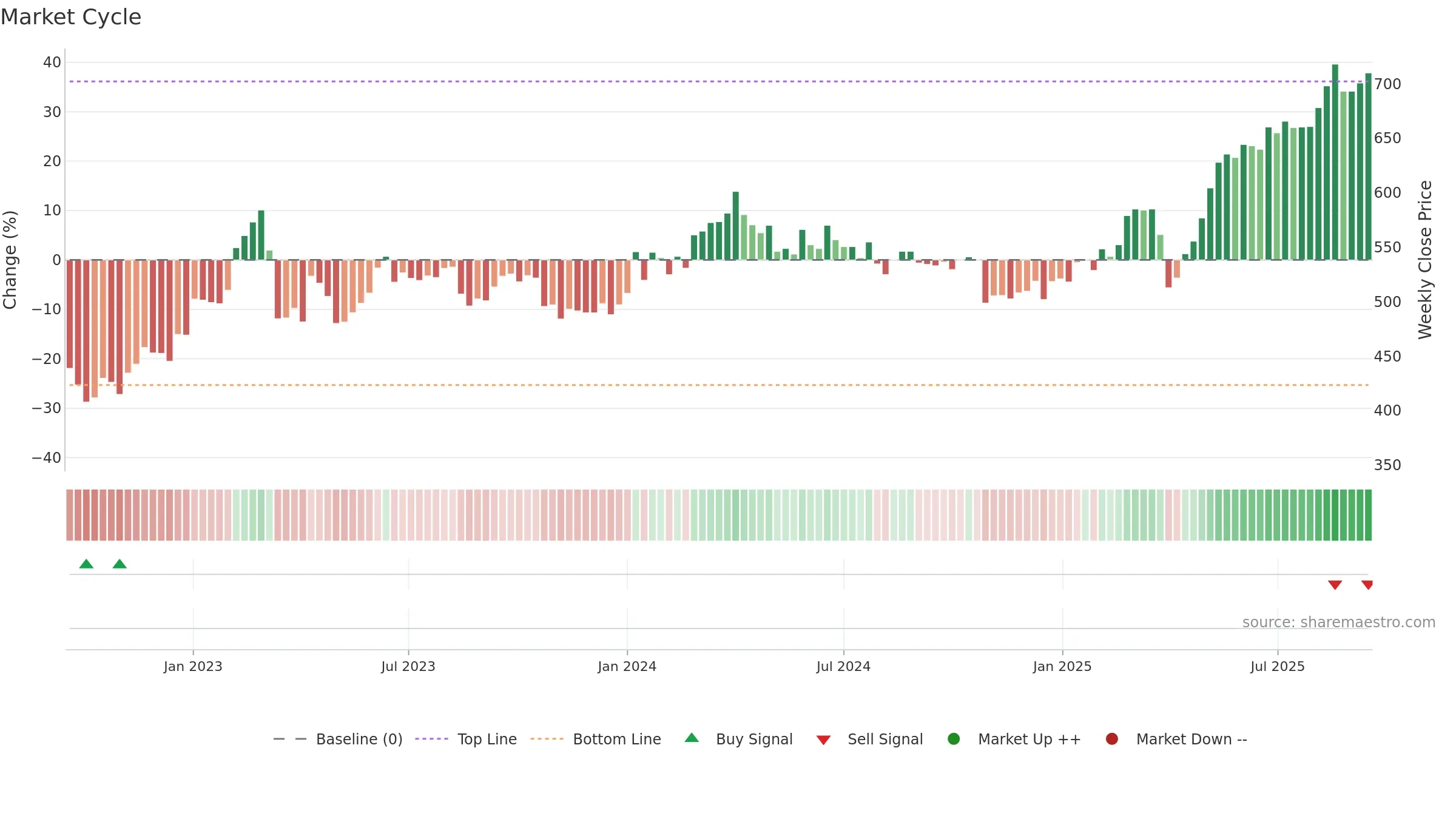Toggle the Top Line legend entry

pyautogui.click(x=466, y=739)
